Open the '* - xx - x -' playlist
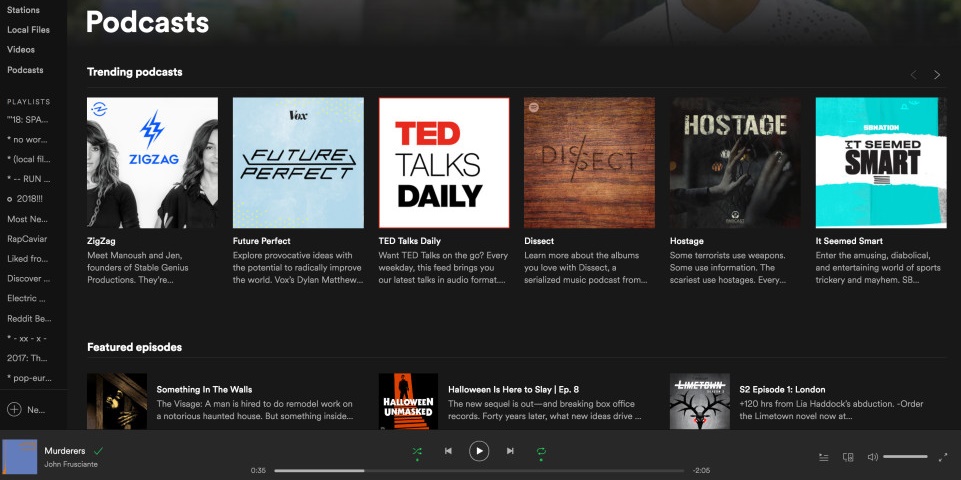961x480 pixels. point(27,338)
